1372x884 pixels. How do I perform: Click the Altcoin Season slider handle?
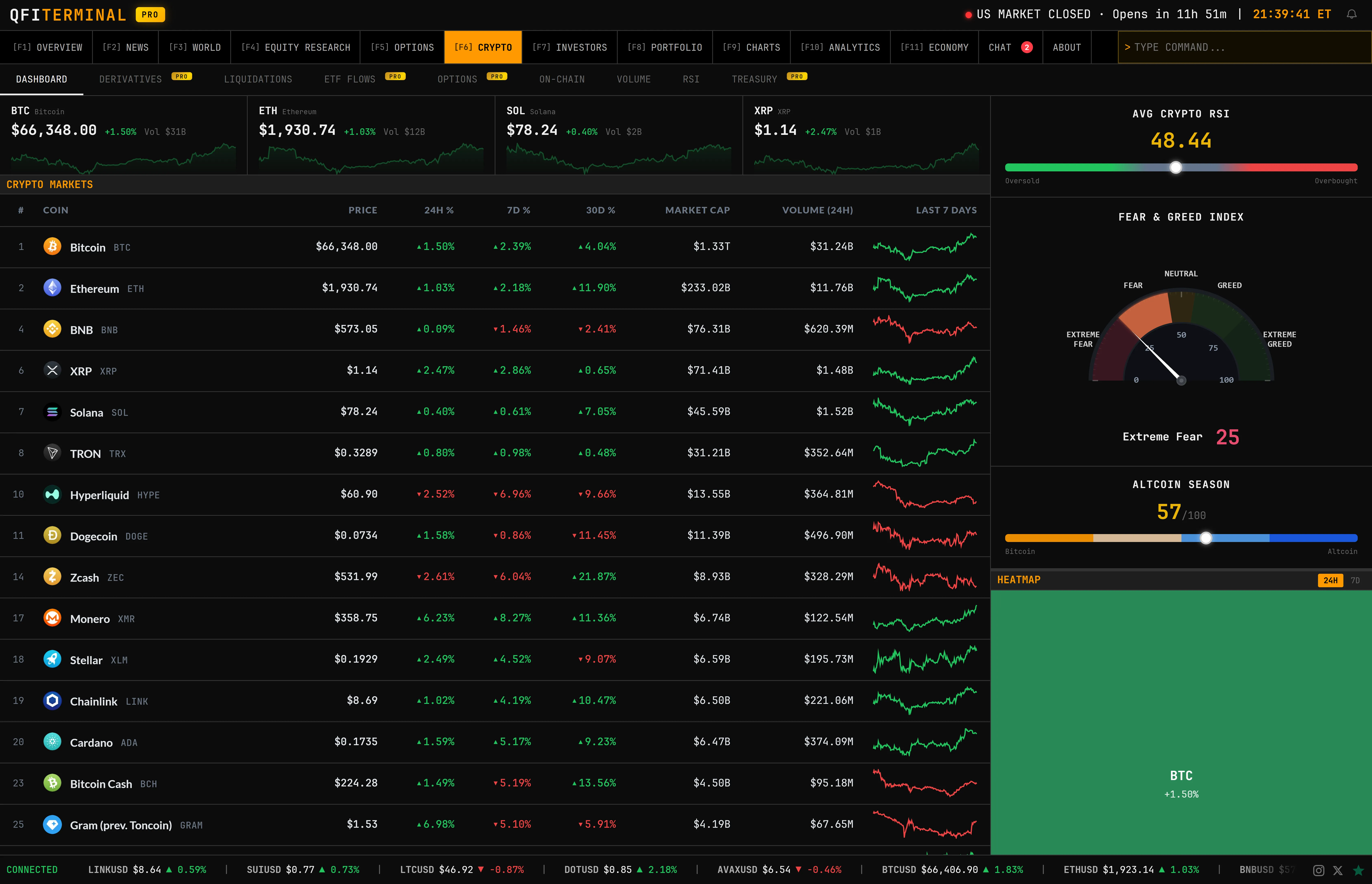(x=1206, y=538)
